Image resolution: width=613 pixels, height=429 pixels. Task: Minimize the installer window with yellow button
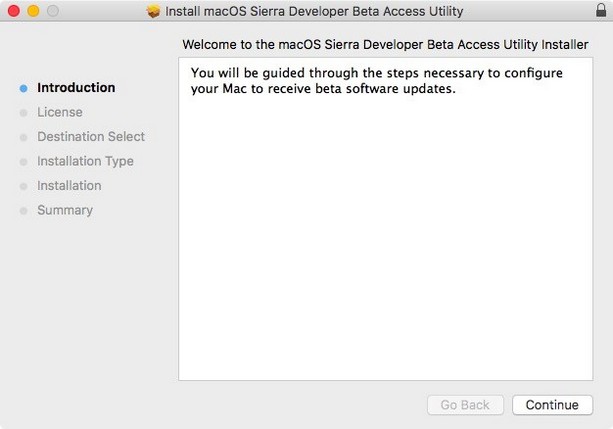click(x=34, y=11)
